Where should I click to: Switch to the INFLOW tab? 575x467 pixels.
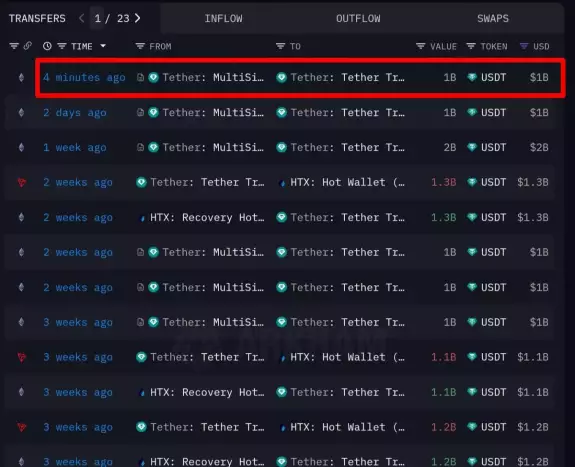click(x=223, y=19)
